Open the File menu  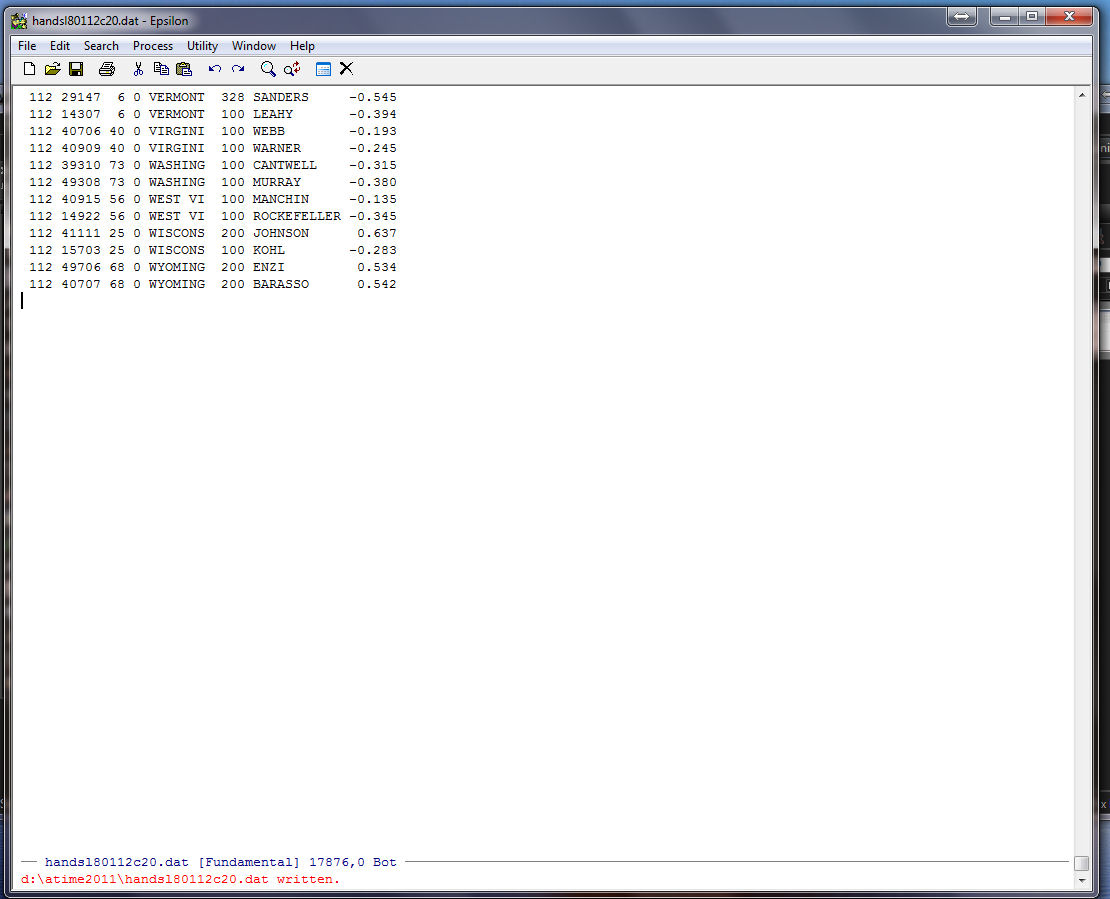tap(27, 46)
